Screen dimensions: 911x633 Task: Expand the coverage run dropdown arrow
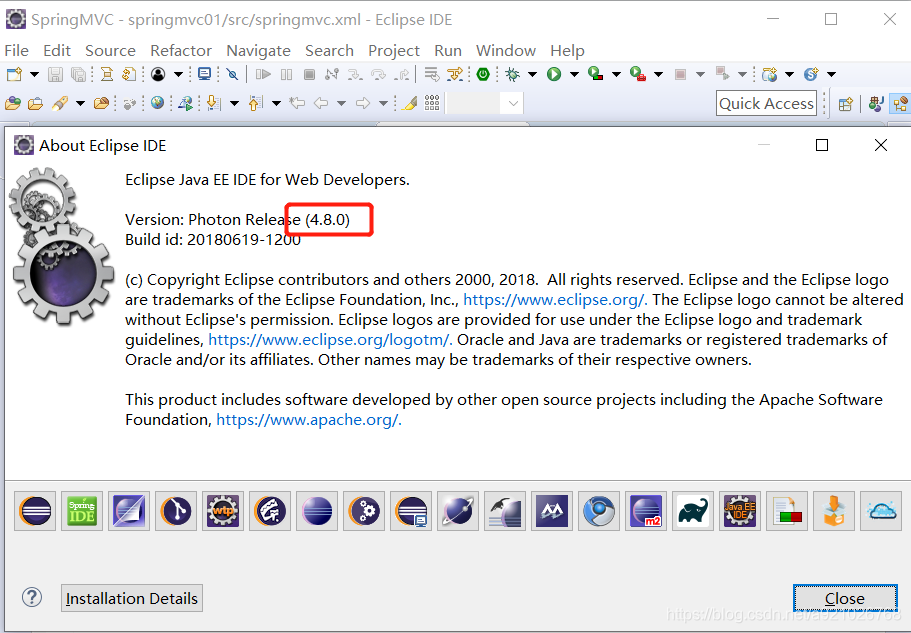tap(616, 74)
